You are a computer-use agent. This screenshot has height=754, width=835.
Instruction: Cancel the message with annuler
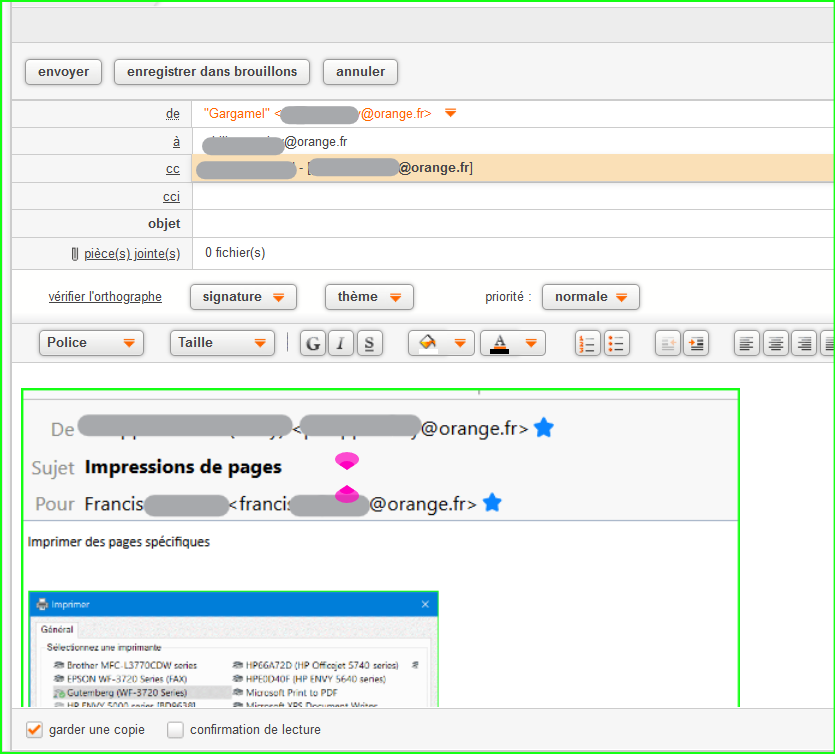[x=361, y=72]
